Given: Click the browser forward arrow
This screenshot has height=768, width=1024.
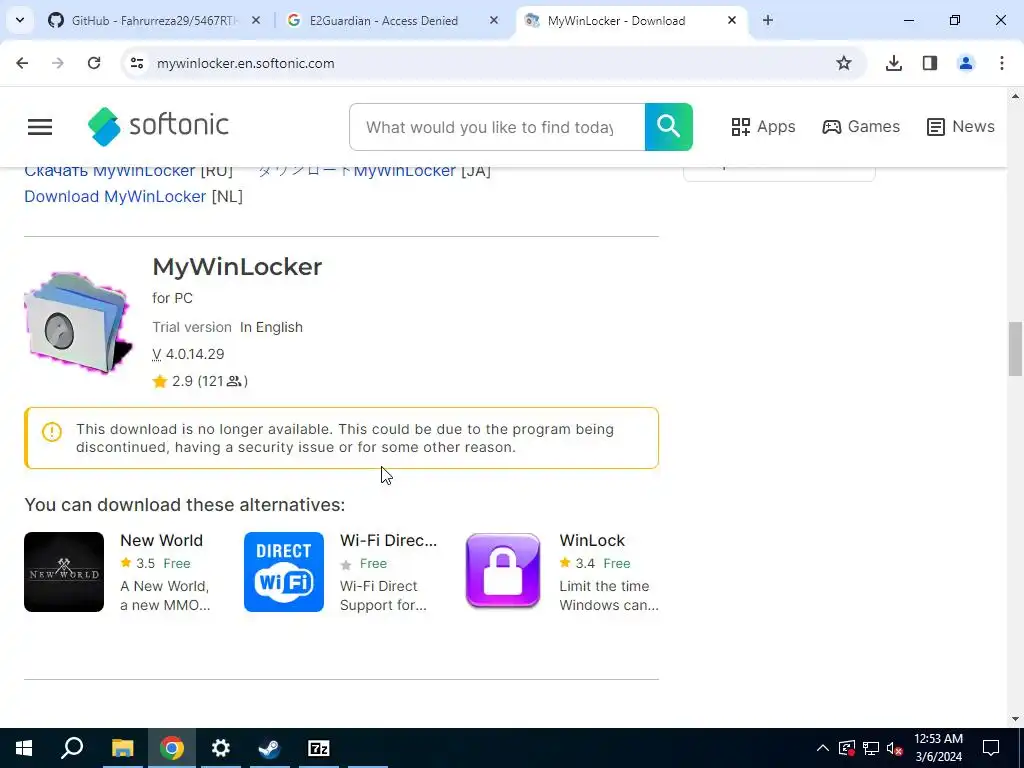Looking at the screenshot, I should coord(58,63).
